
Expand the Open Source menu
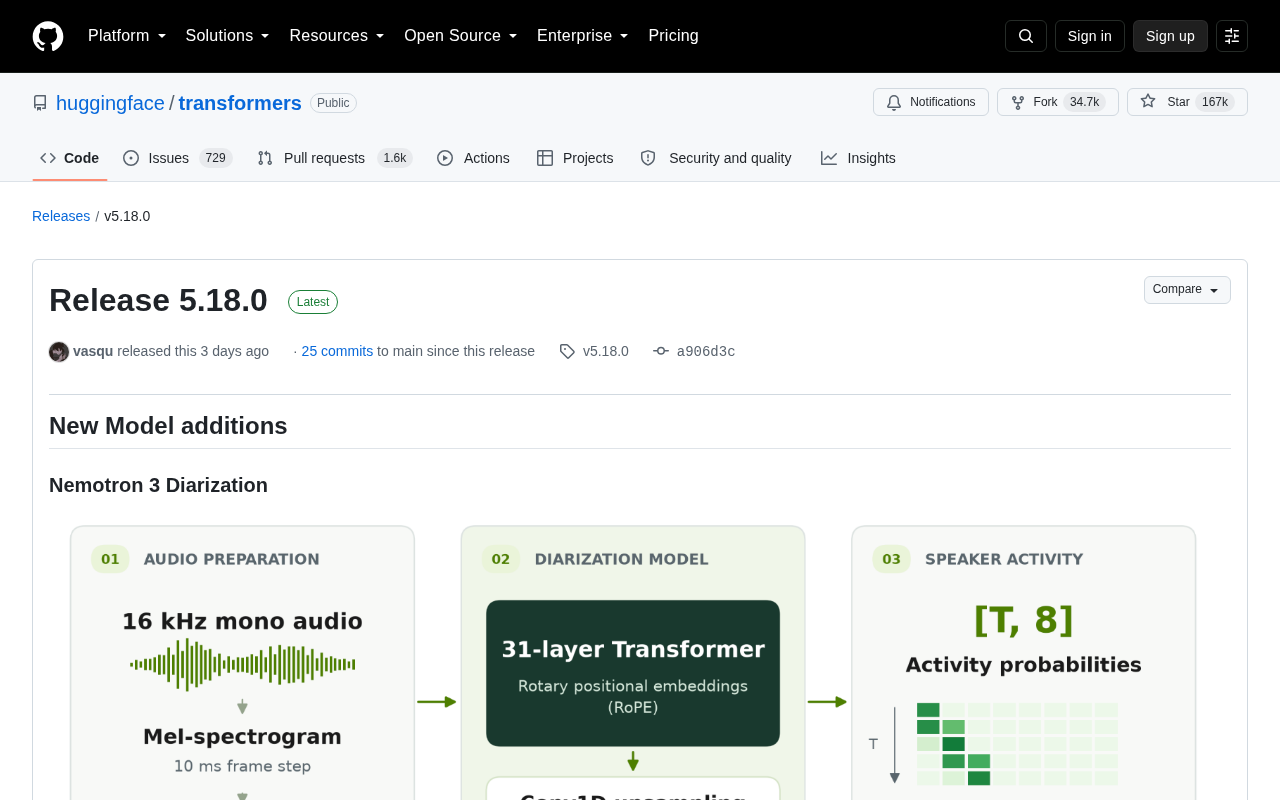coord(461,36)
